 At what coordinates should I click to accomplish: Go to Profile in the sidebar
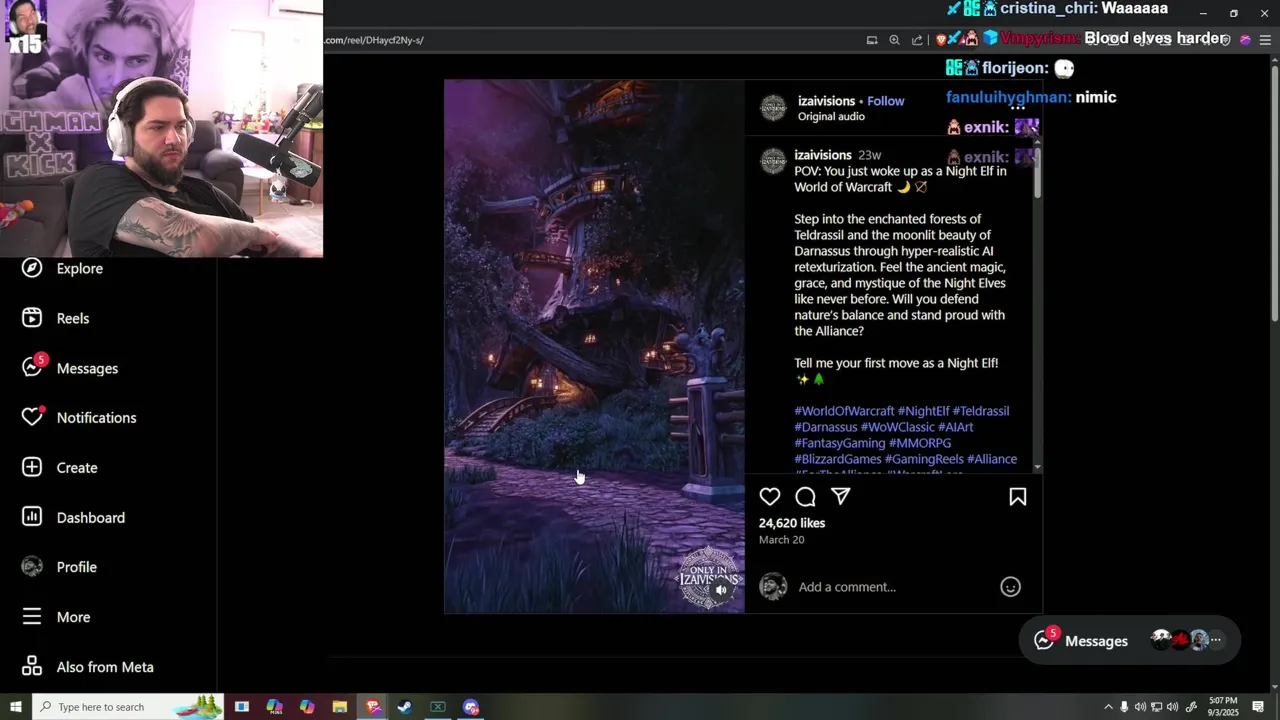pos(77,567)
